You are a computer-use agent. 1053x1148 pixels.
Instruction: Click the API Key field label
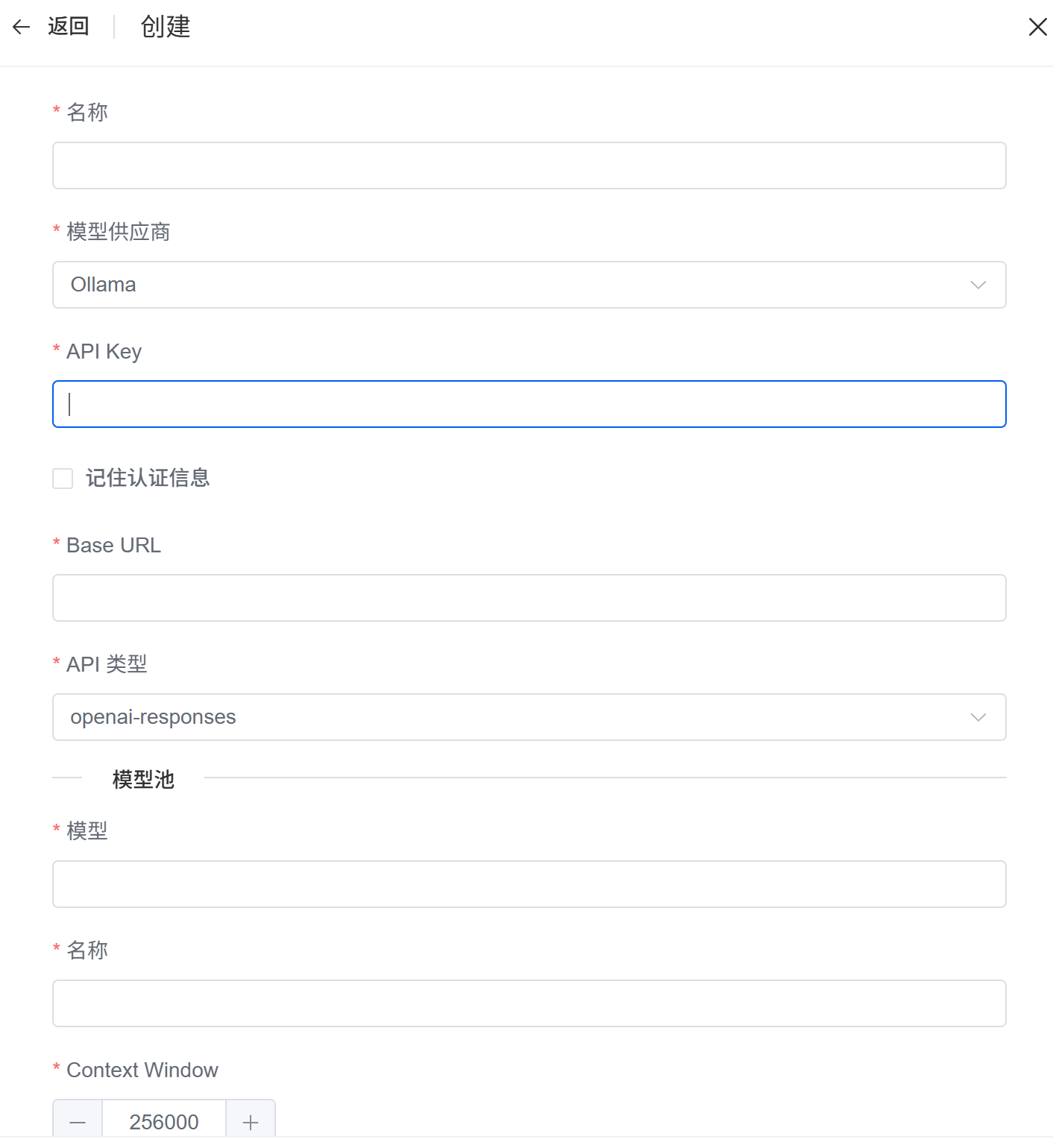(104, 351)
